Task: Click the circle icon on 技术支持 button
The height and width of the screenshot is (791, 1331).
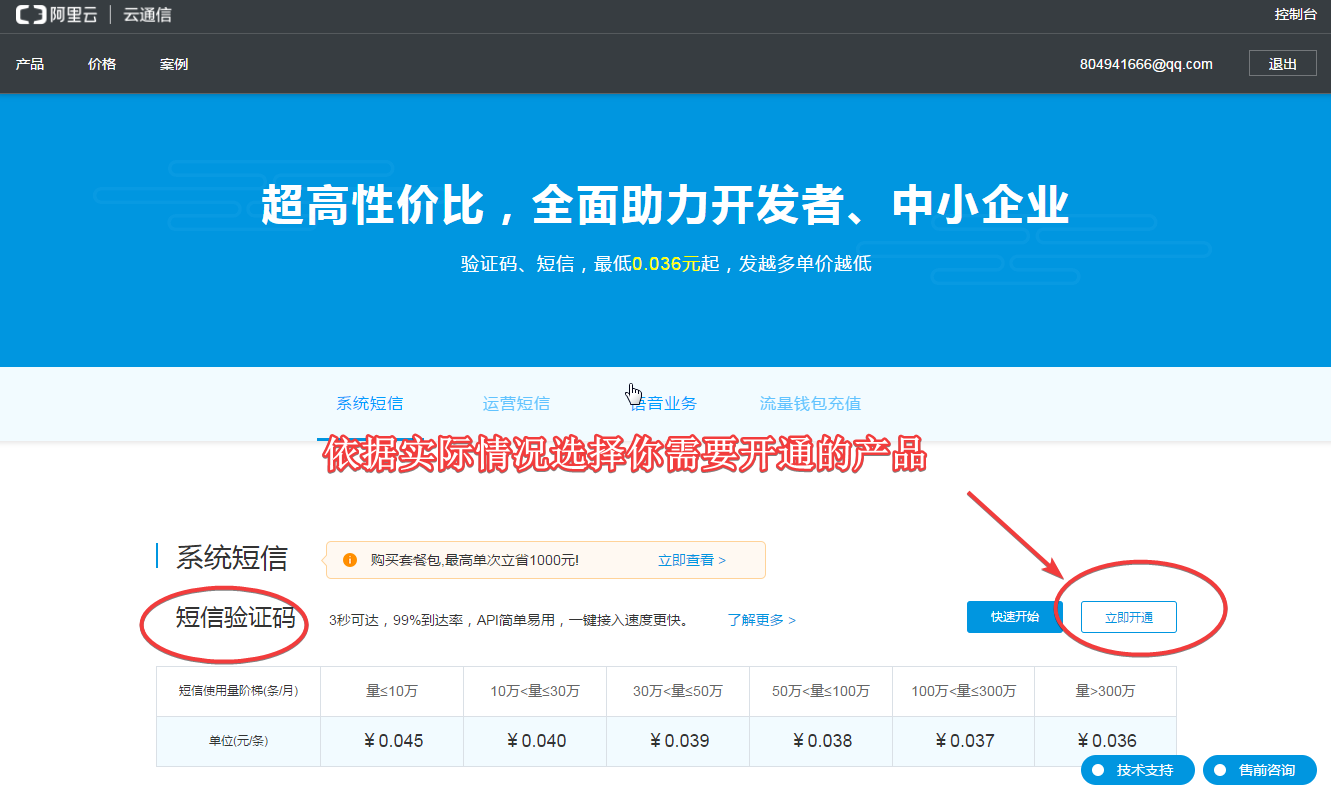Action: coord(1098,770)
